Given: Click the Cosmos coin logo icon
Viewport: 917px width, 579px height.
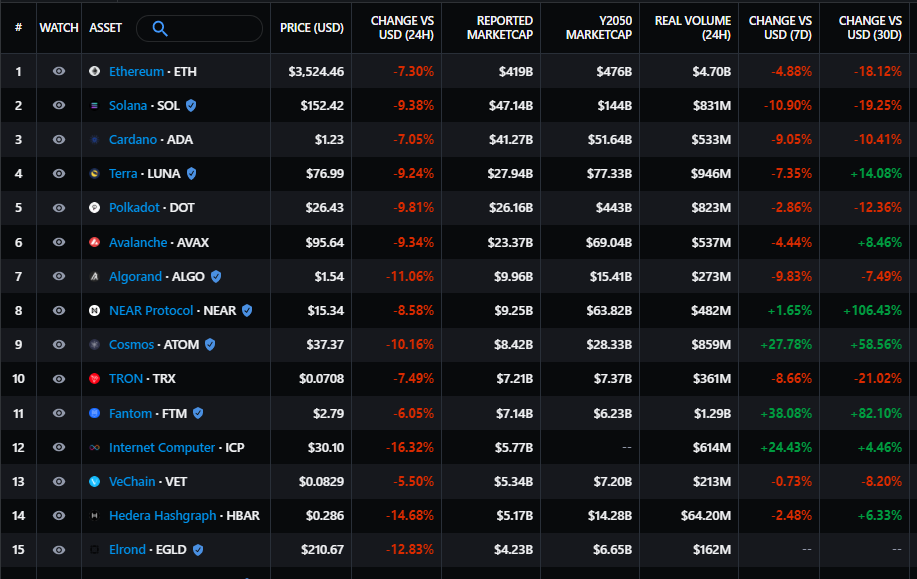Looking at the screenshot, I should (94, 344).
